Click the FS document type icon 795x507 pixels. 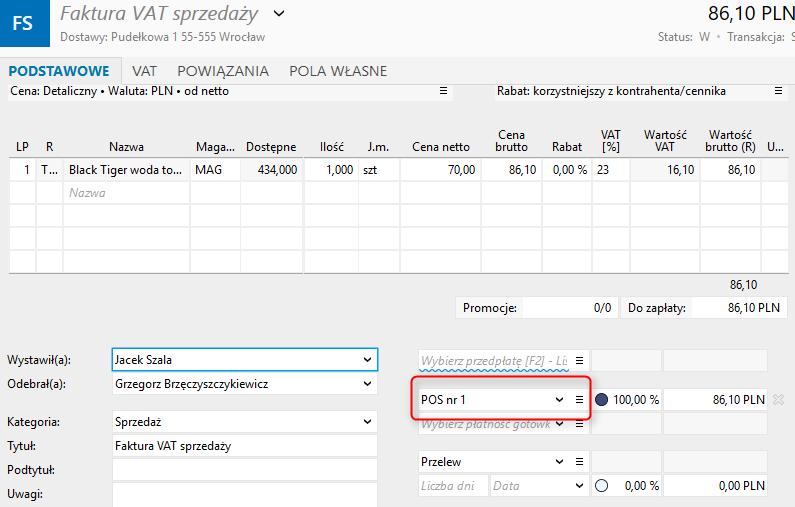point(24,23)
